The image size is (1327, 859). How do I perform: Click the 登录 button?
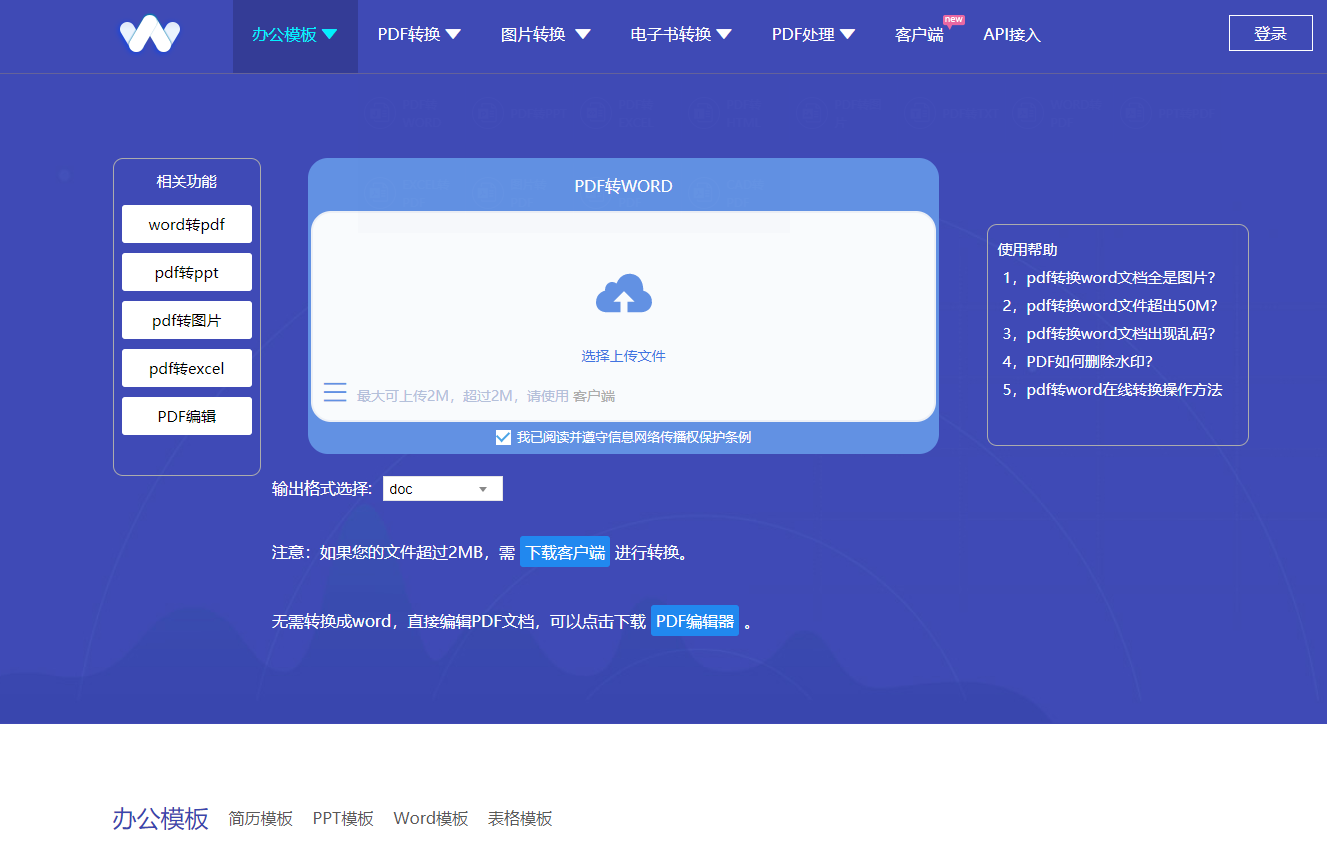pos(1270,33)
